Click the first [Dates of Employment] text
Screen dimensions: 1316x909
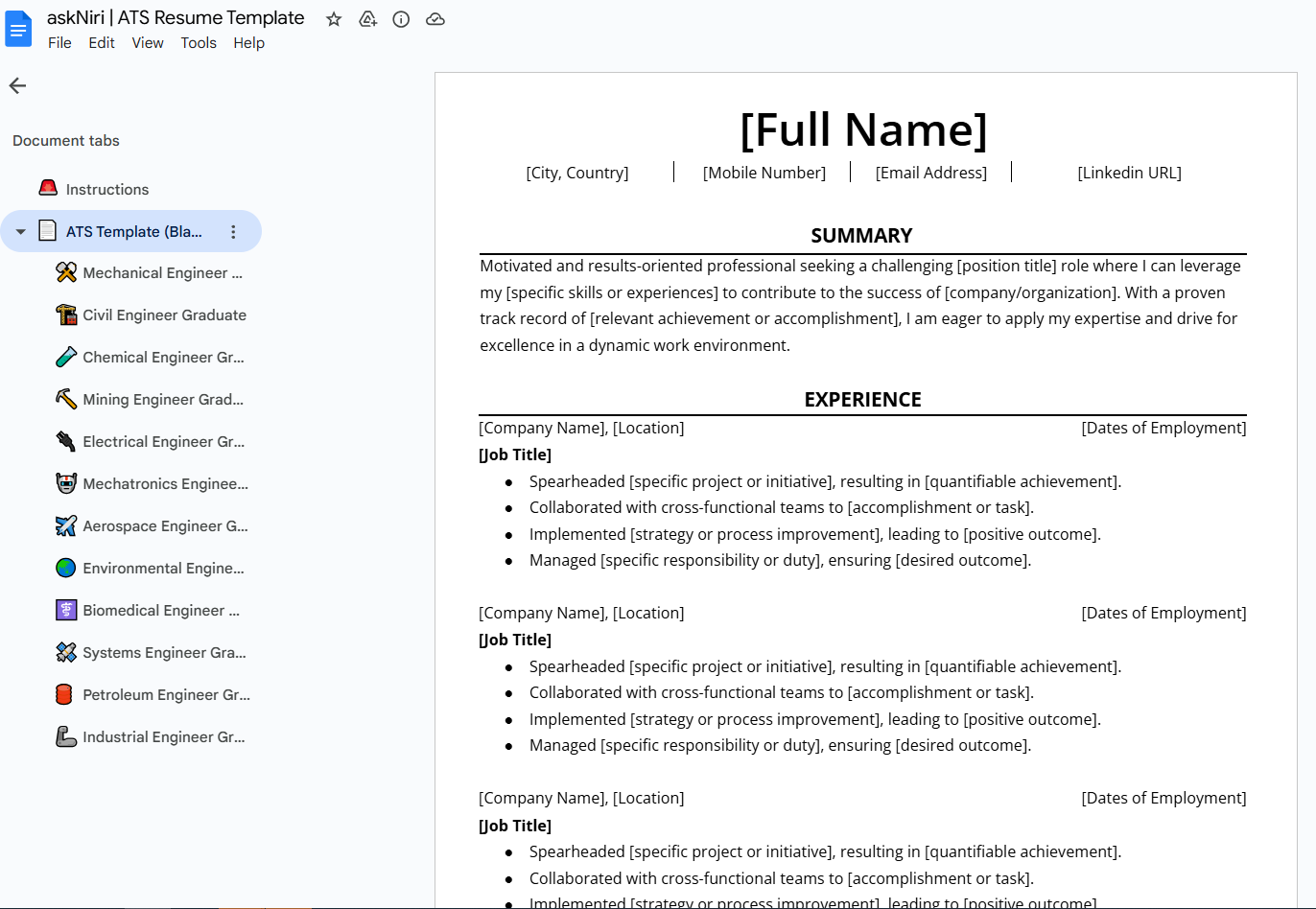click(1163, 428)
